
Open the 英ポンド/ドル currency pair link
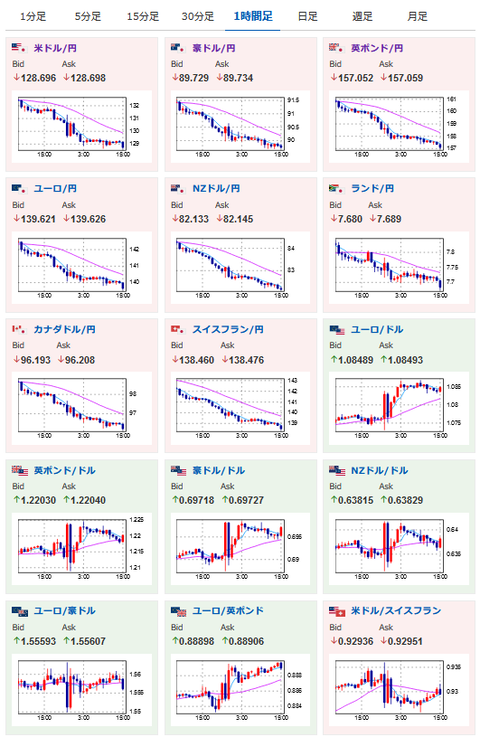(x=64, y=470)
